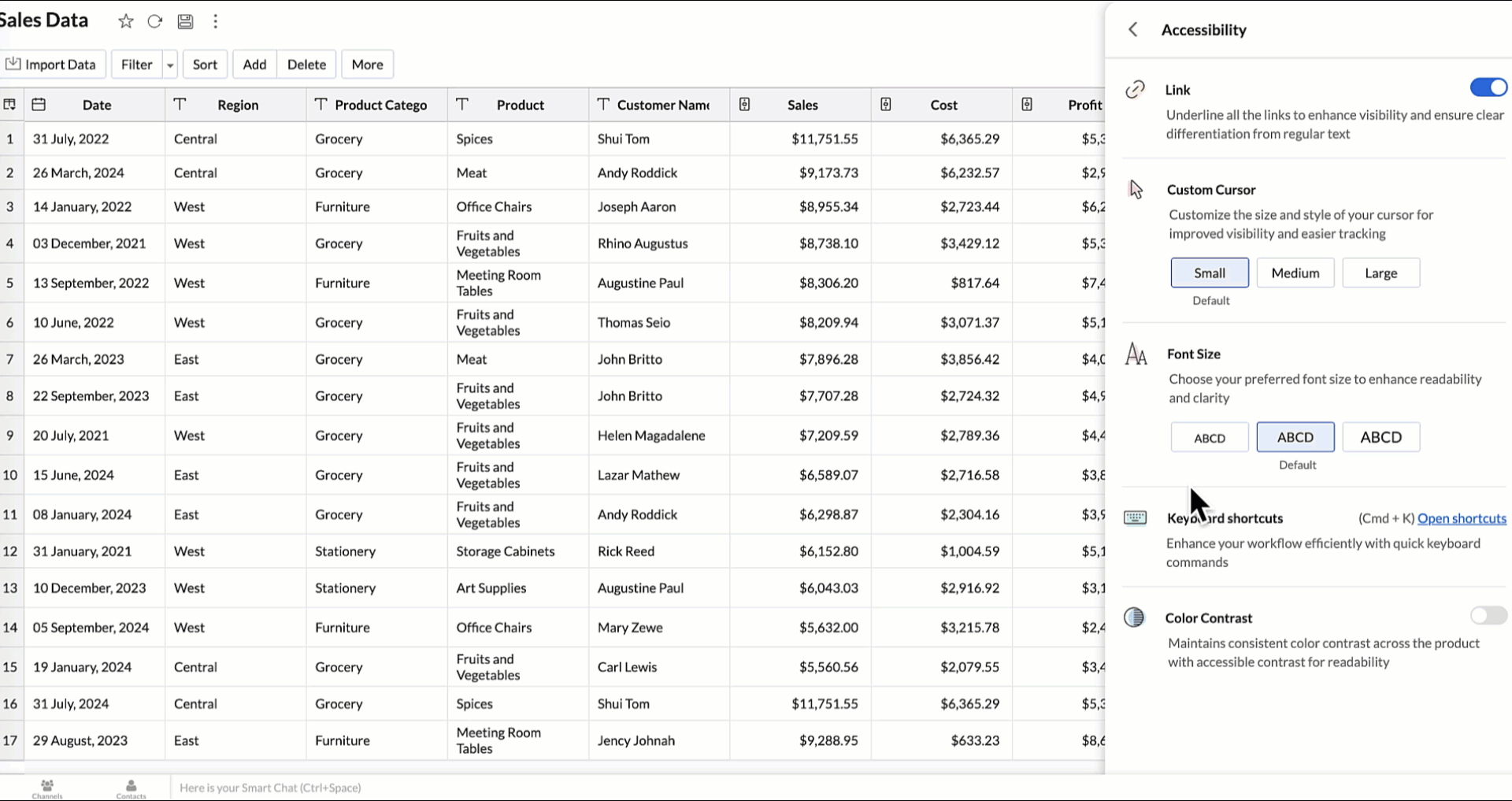Click the Channels icon in the bottom bar
Screen dimensions: 1512x801
pos(46,786)
